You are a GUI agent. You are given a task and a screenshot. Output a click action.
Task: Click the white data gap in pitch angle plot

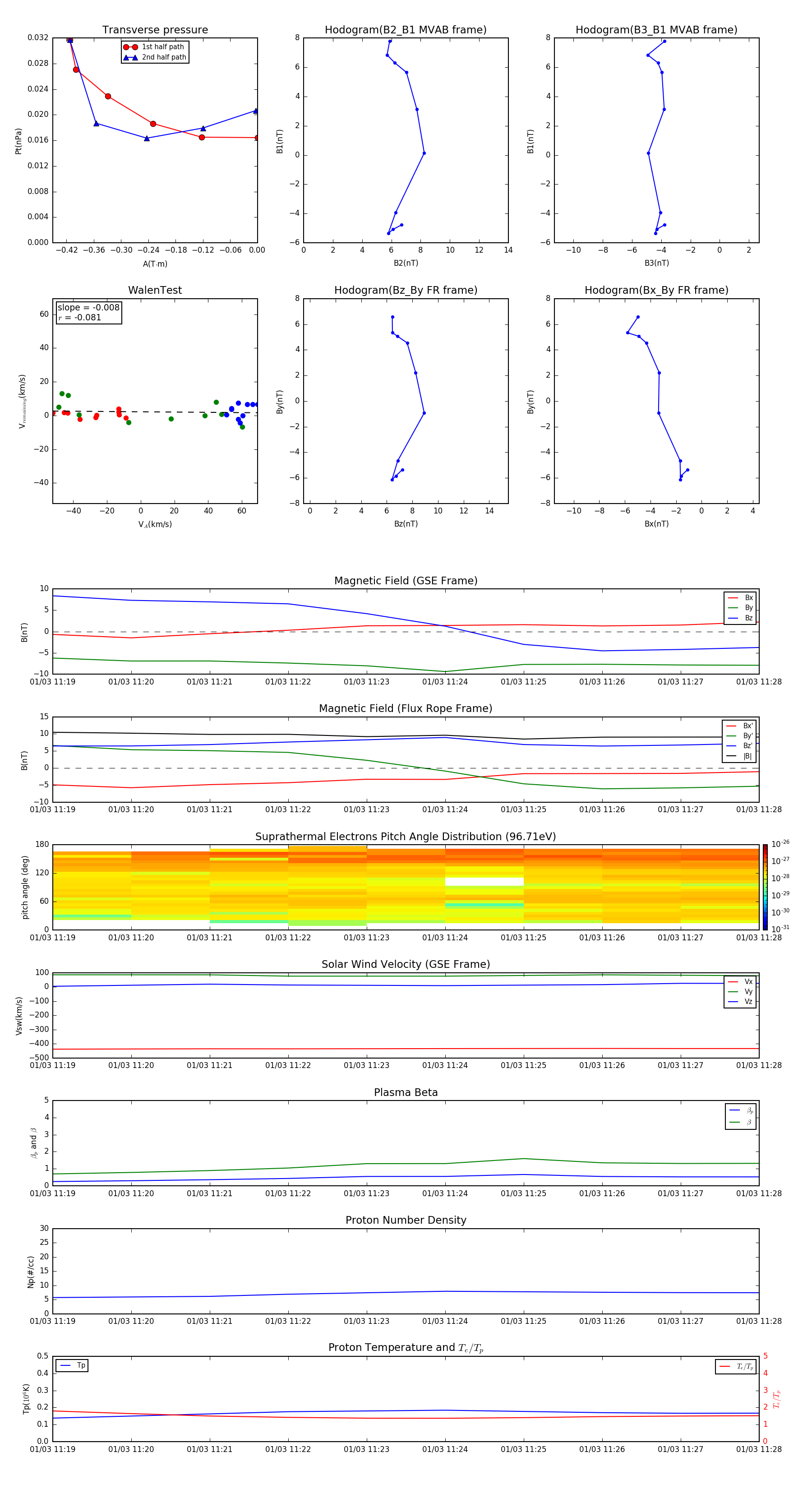(484, 882)
